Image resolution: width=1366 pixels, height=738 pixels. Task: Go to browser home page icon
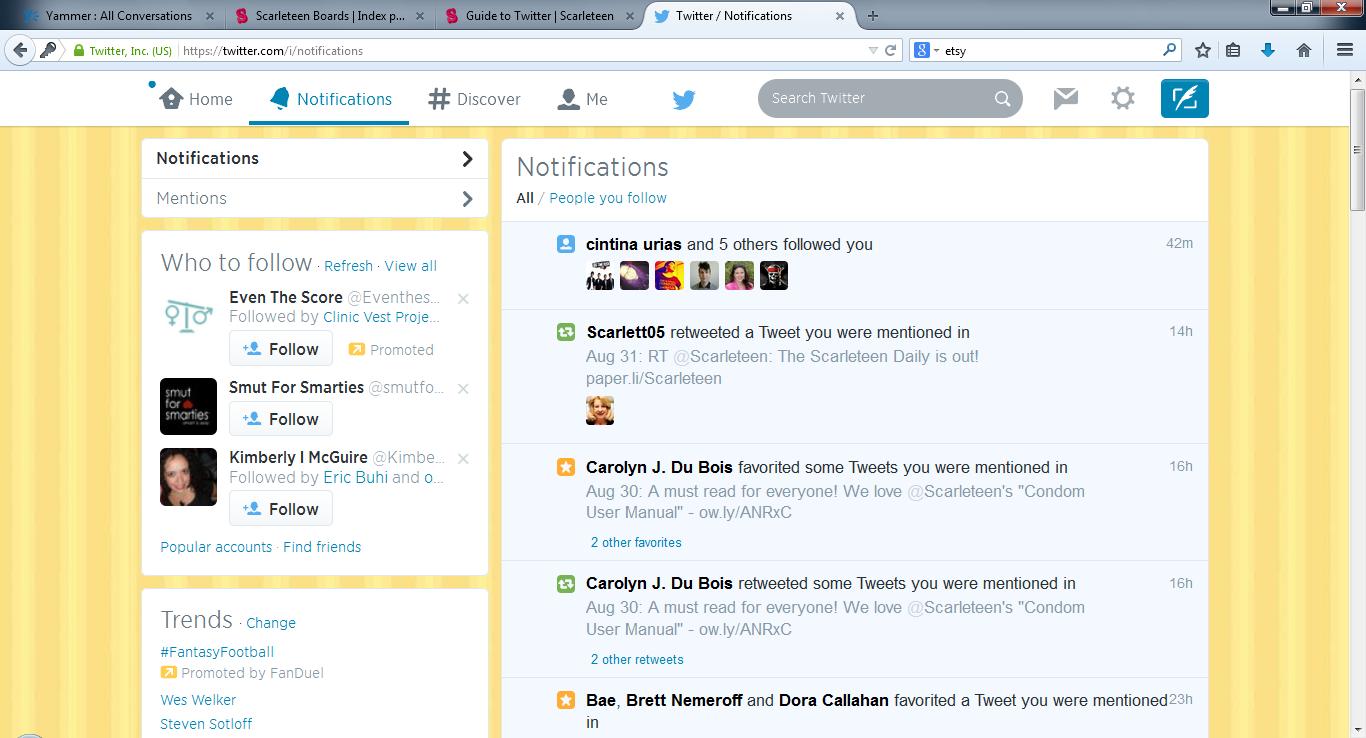click(x=1304, y=50)
